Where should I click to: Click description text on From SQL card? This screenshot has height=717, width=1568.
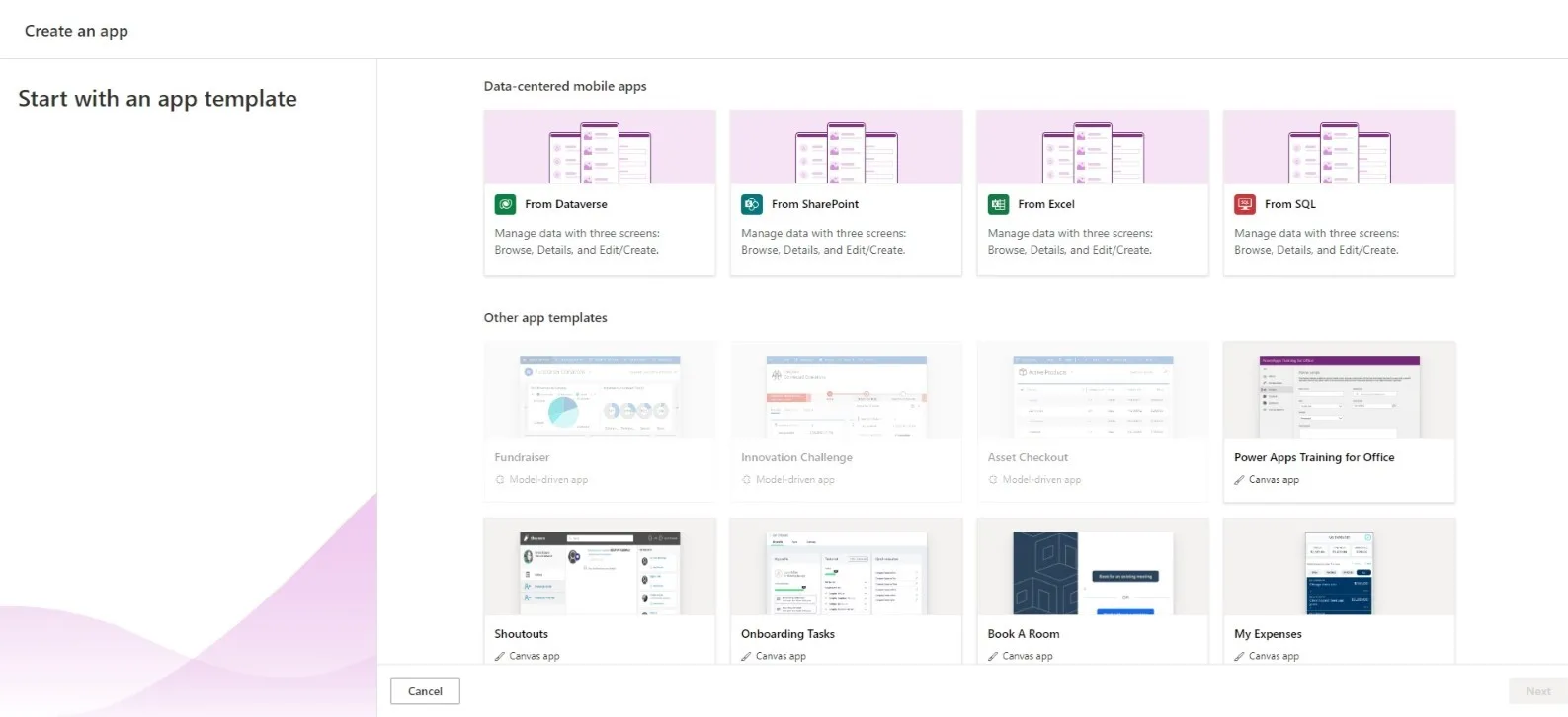pos(1317,242)
